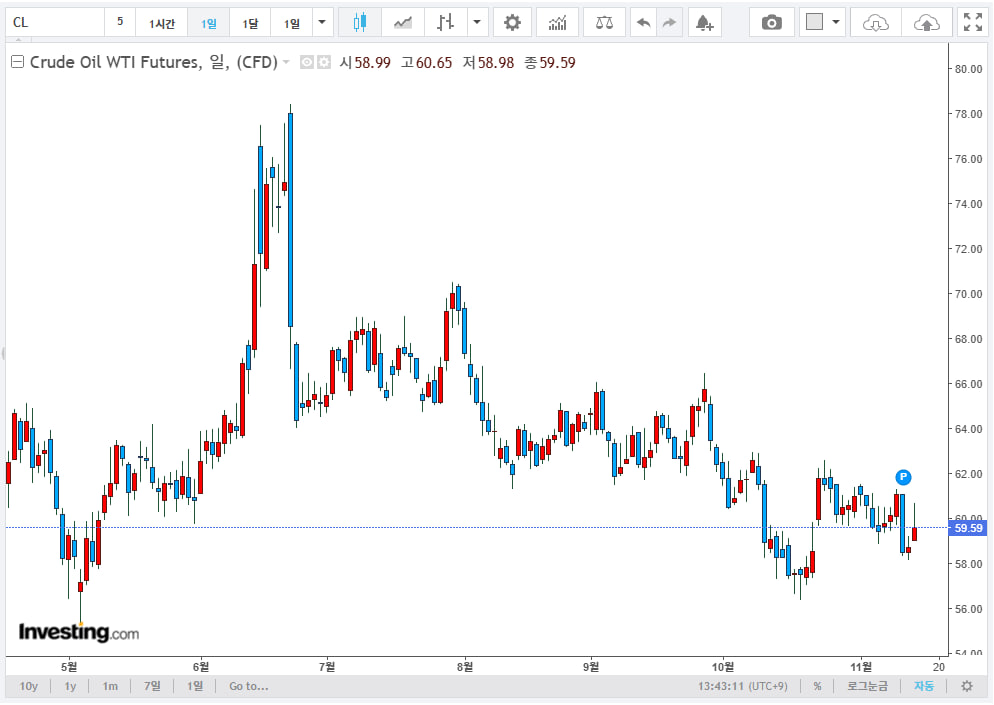Screen dimensions: 994x705
Task: Undo the last chart action
Action: pyautogui.click(x=644, y=22)
